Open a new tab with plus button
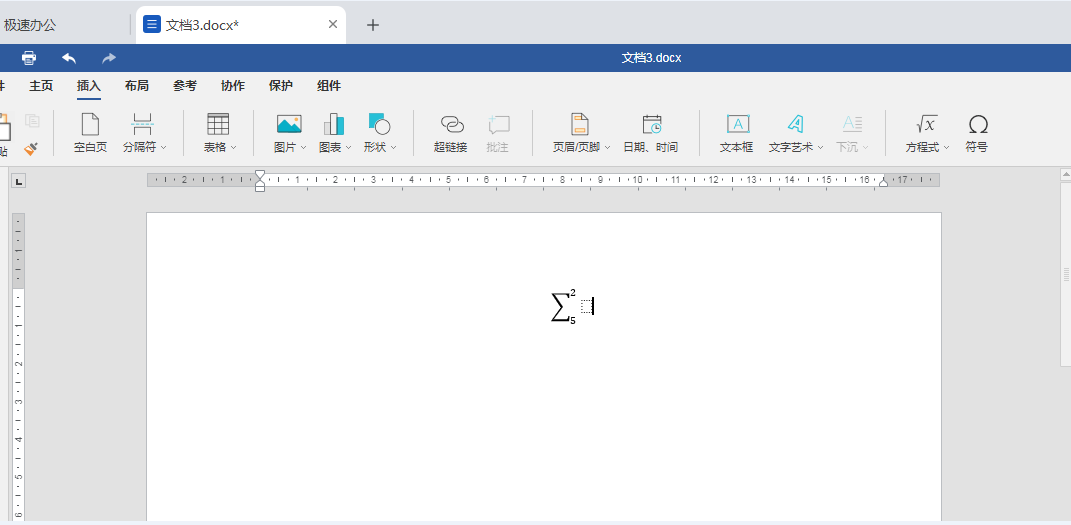Image resolution: width=1071 pixels, height=525 pixels. 372,25
